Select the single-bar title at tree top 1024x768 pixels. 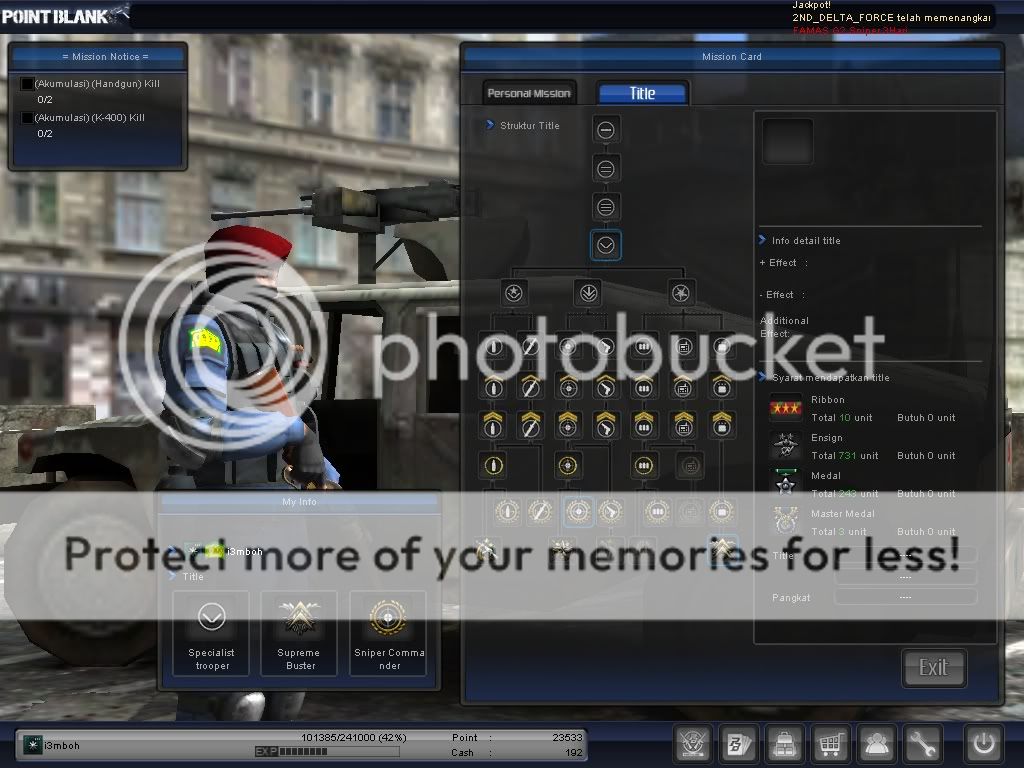click(x=606, y=130)
